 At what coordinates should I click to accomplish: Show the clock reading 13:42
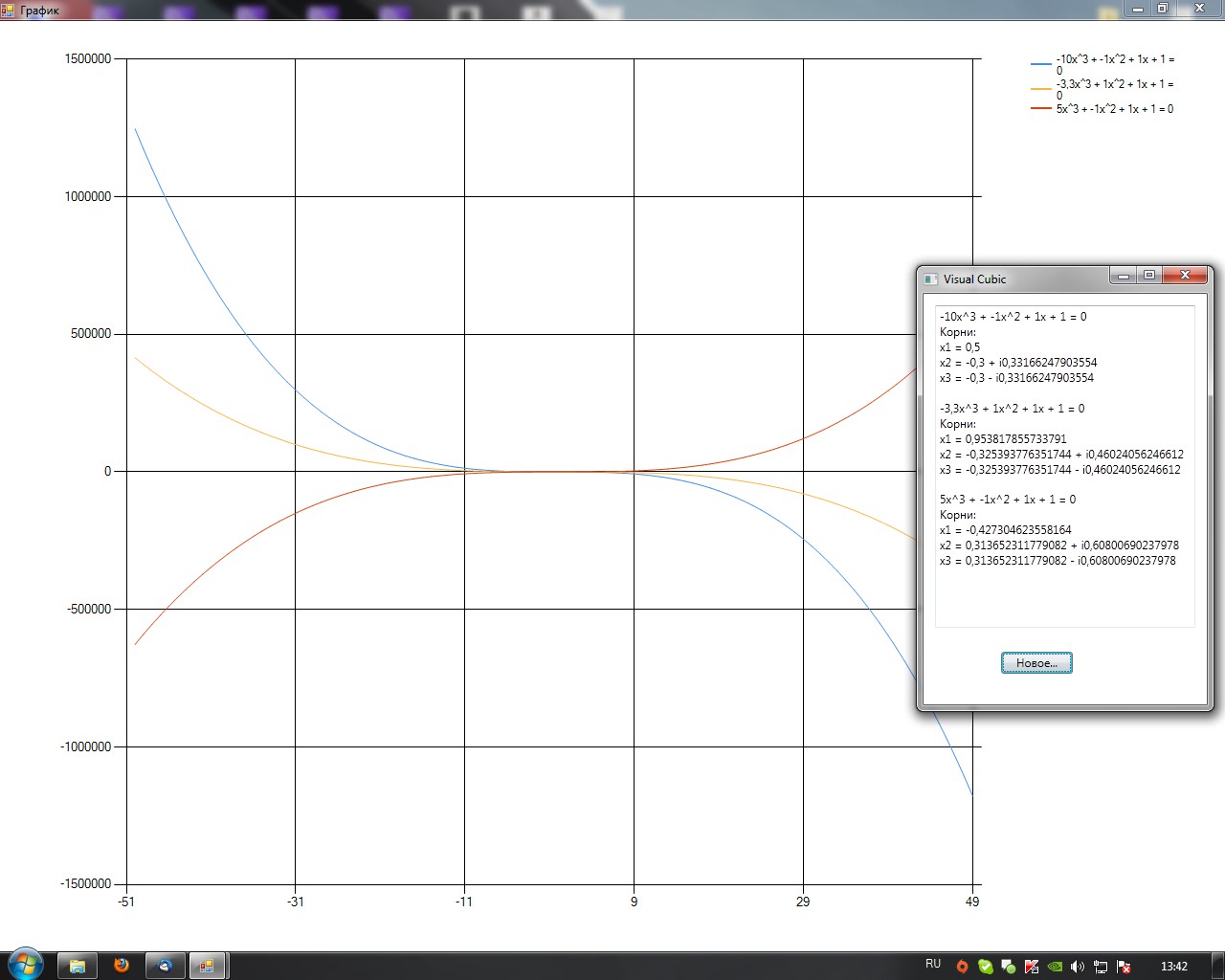click(1174, 967)
